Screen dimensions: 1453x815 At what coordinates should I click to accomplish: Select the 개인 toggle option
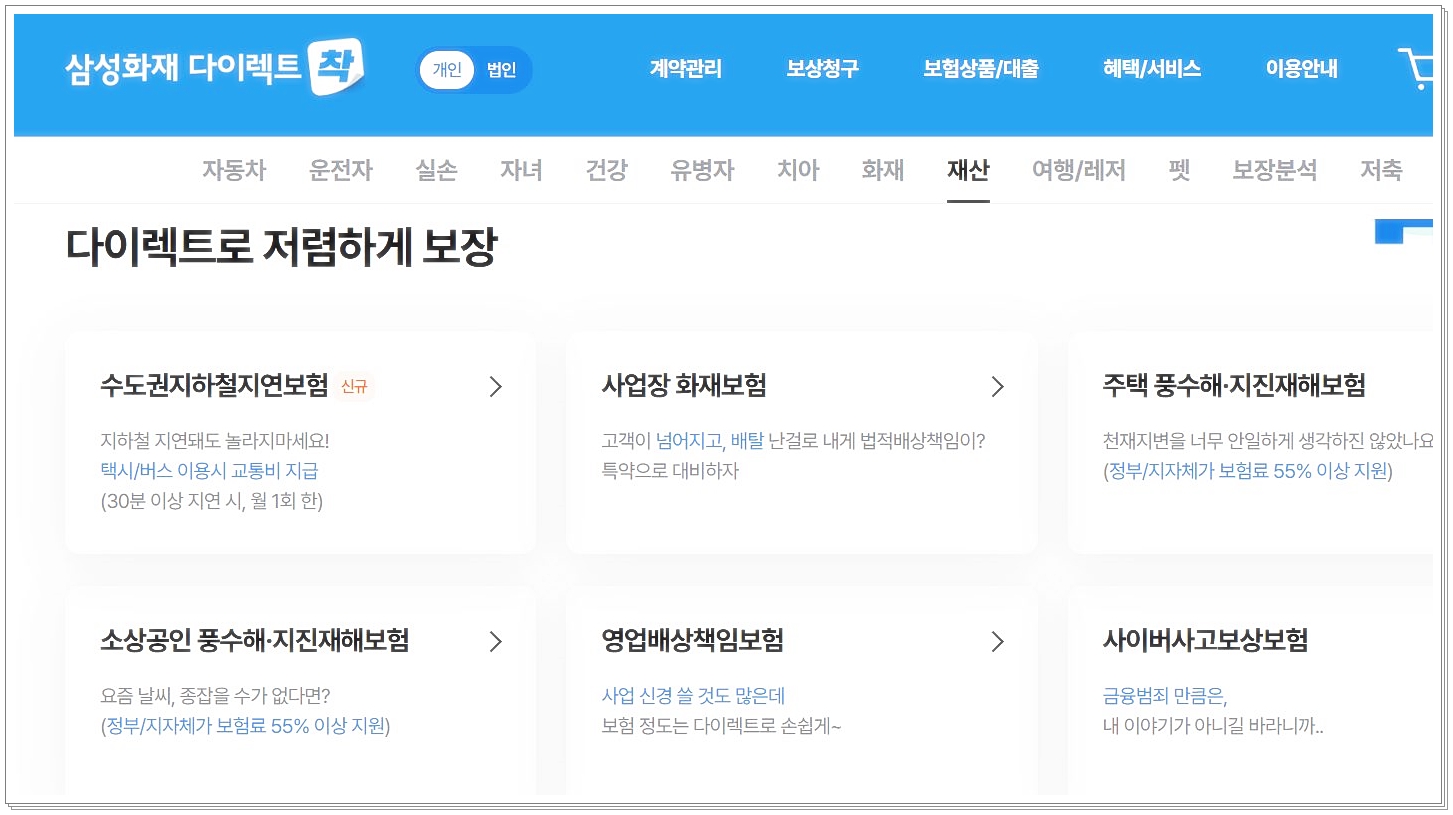coord(447,70)
